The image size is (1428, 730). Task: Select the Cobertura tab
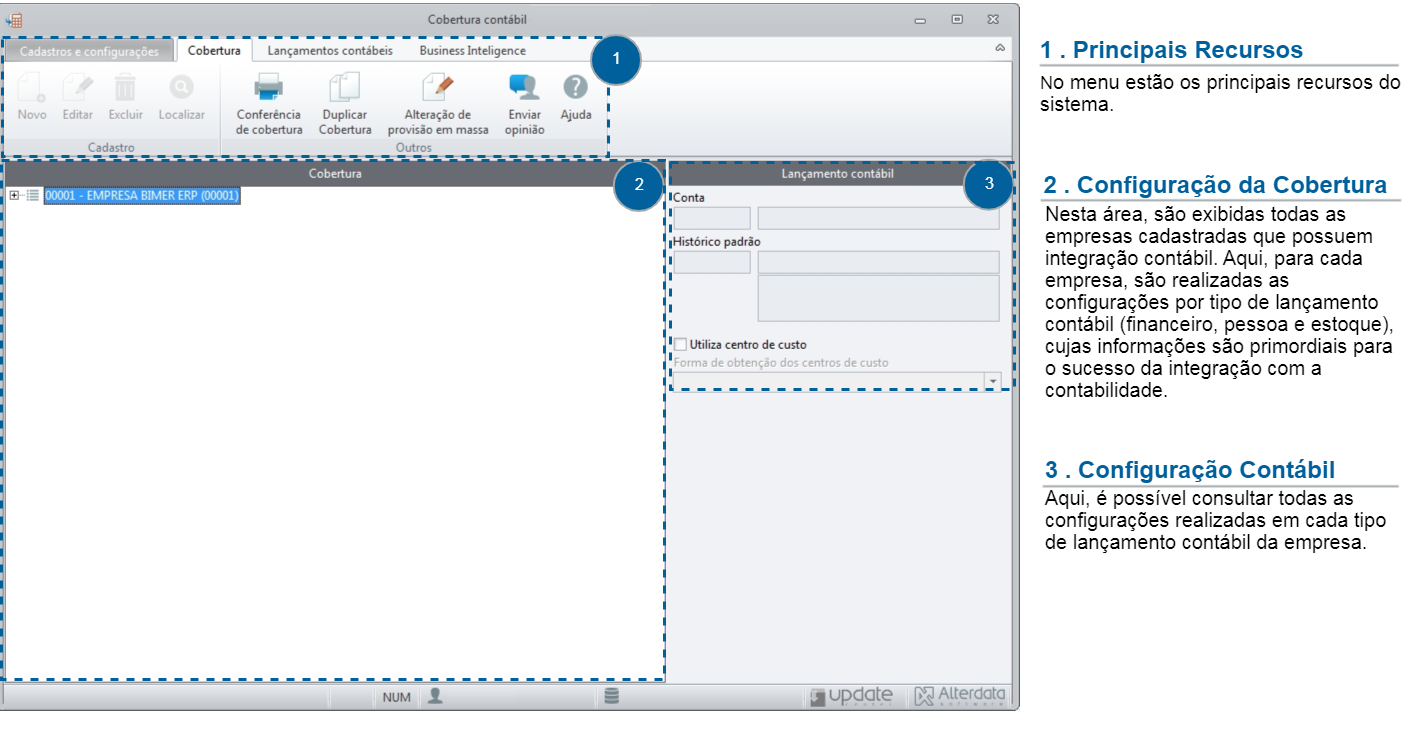tap(214, 50)
